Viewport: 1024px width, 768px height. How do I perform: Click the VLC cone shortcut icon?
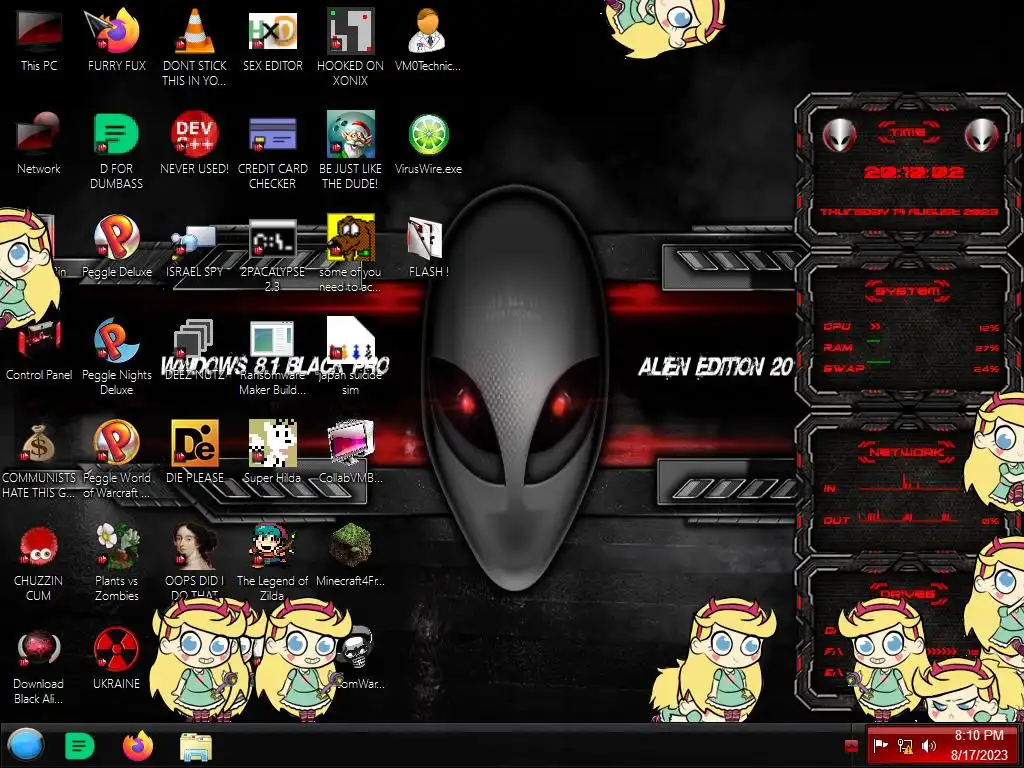tap(195, 31)
